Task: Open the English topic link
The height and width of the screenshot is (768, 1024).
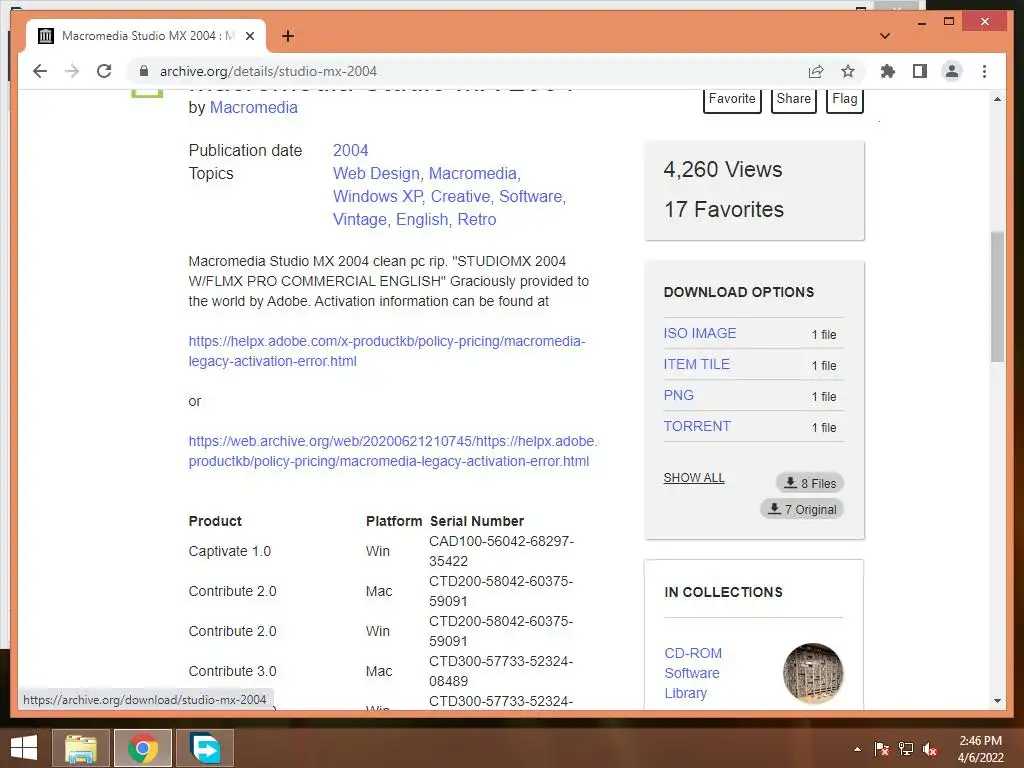Action: [x=422, y=219]
